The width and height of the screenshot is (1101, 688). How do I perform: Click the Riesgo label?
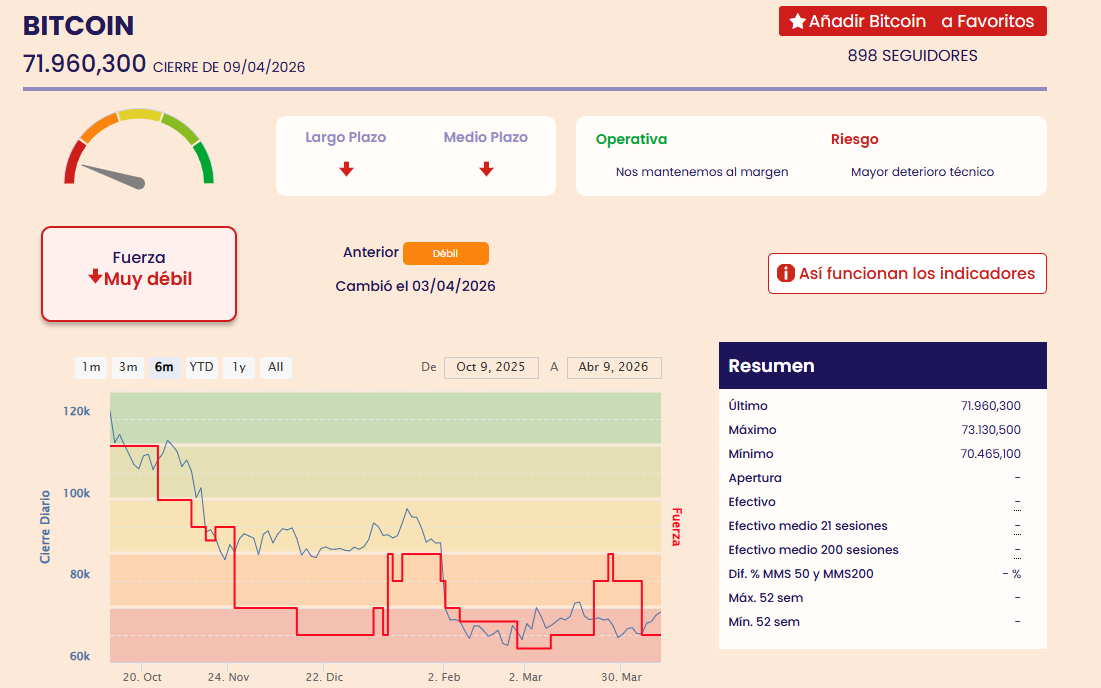pos(855,139)
